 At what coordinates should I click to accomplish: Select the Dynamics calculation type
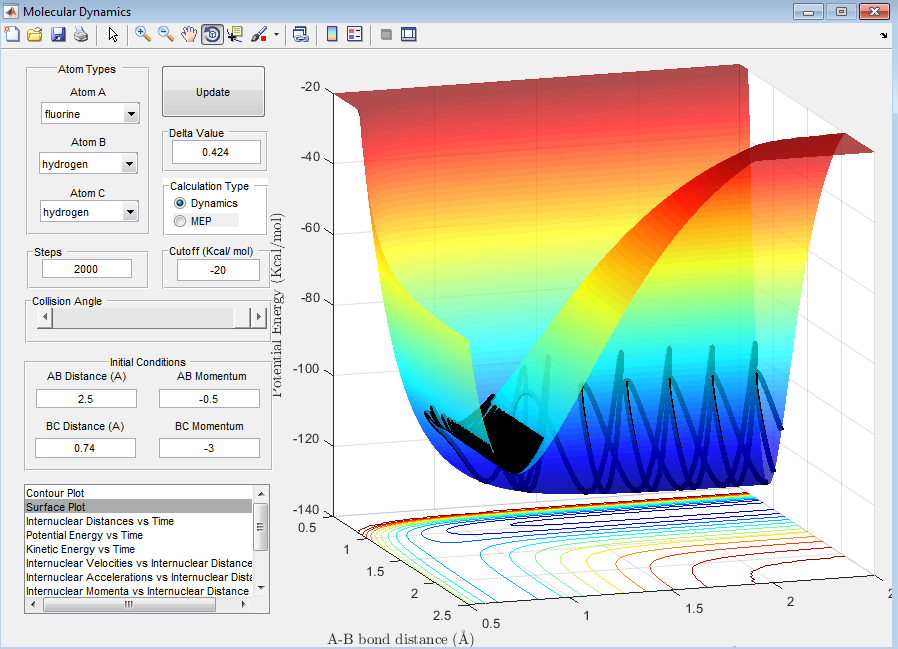tap(181, 204)
